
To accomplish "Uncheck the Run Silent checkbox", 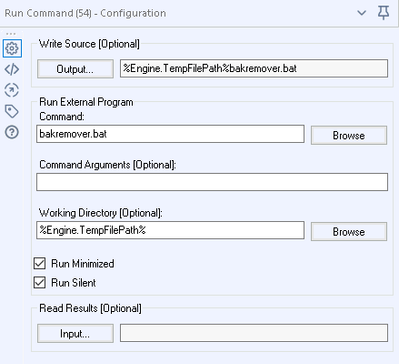I will point(40,283).
